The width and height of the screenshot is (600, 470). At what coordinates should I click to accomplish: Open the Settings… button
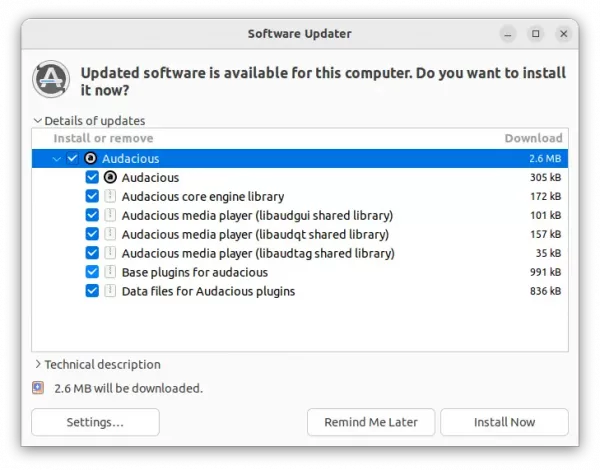point(95,422)
